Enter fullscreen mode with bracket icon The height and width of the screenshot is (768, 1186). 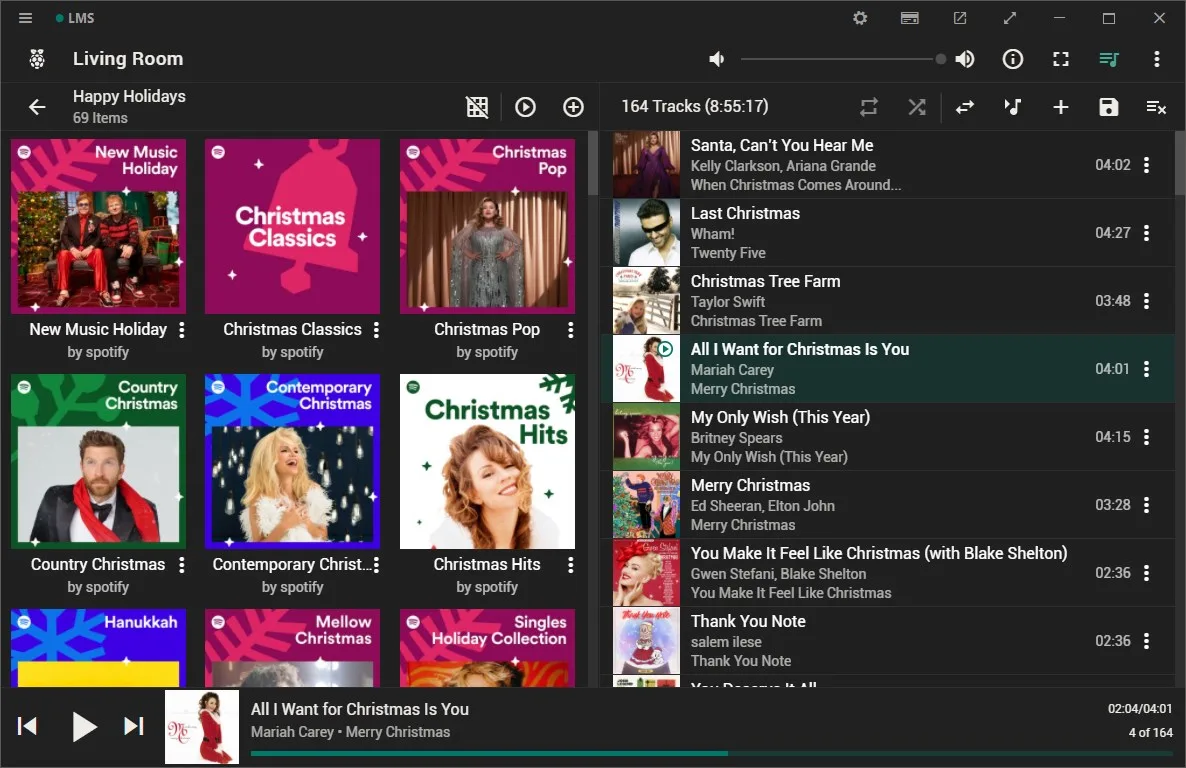click(1061, 59)
